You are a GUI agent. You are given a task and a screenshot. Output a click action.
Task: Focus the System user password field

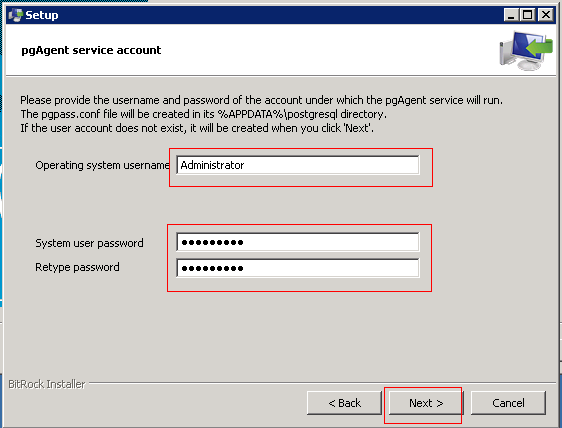point(298,242)
